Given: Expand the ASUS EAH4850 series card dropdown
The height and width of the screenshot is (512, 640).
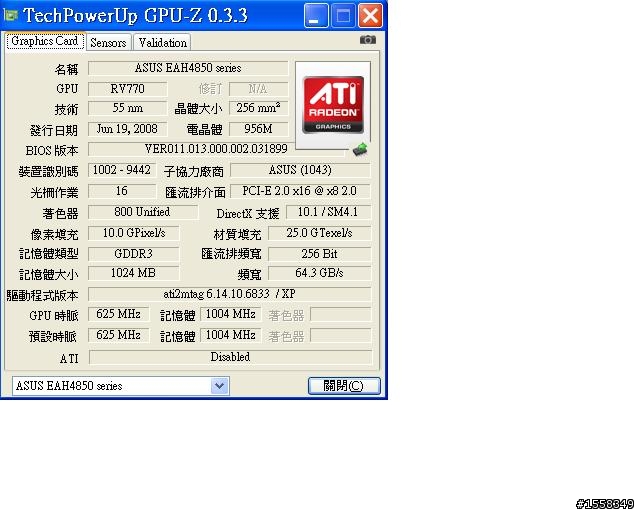Looking at the screenshot, I should coord(219,386).
